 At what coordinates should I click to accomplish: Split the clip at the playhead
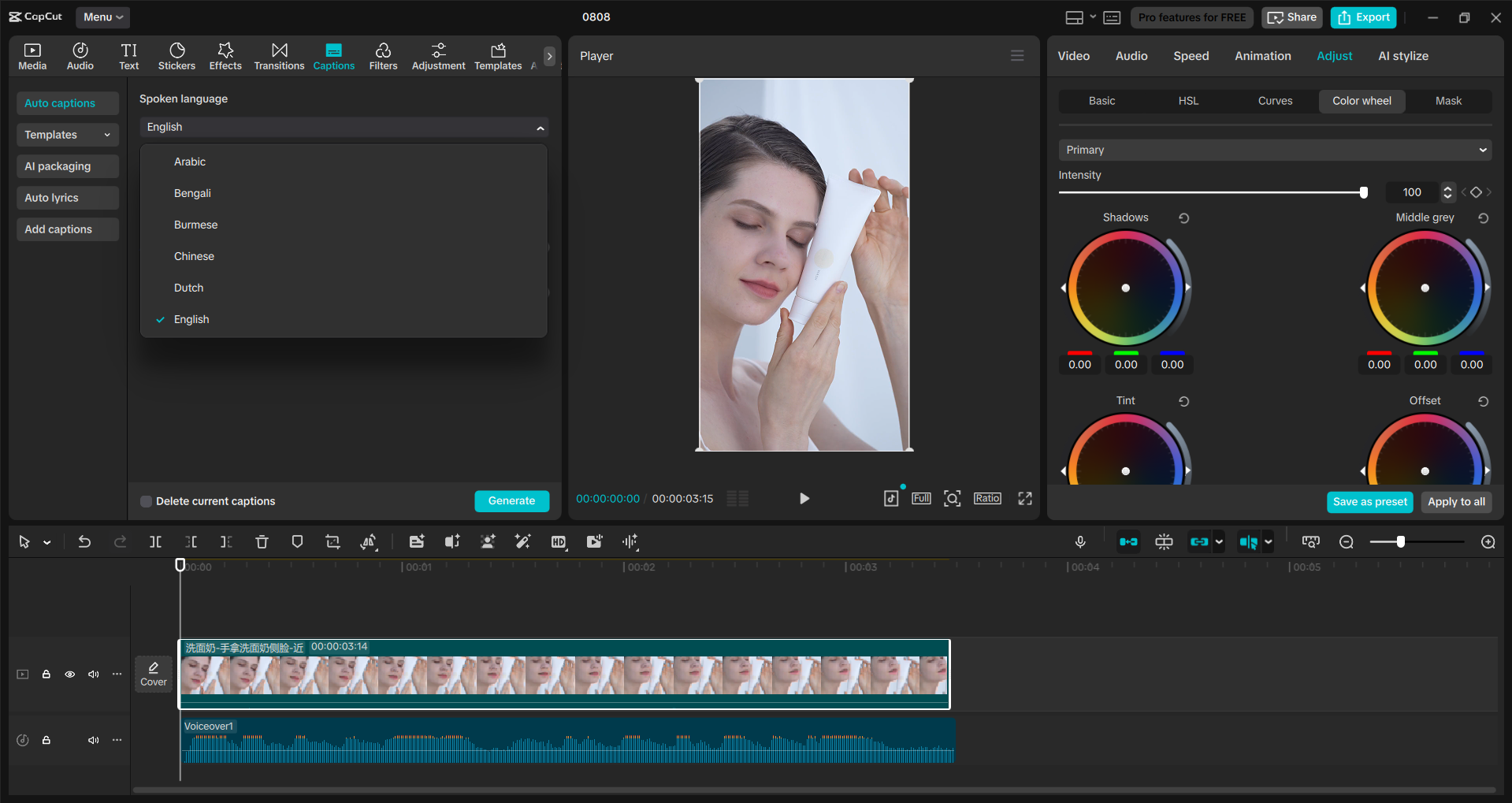pos(154,541)
